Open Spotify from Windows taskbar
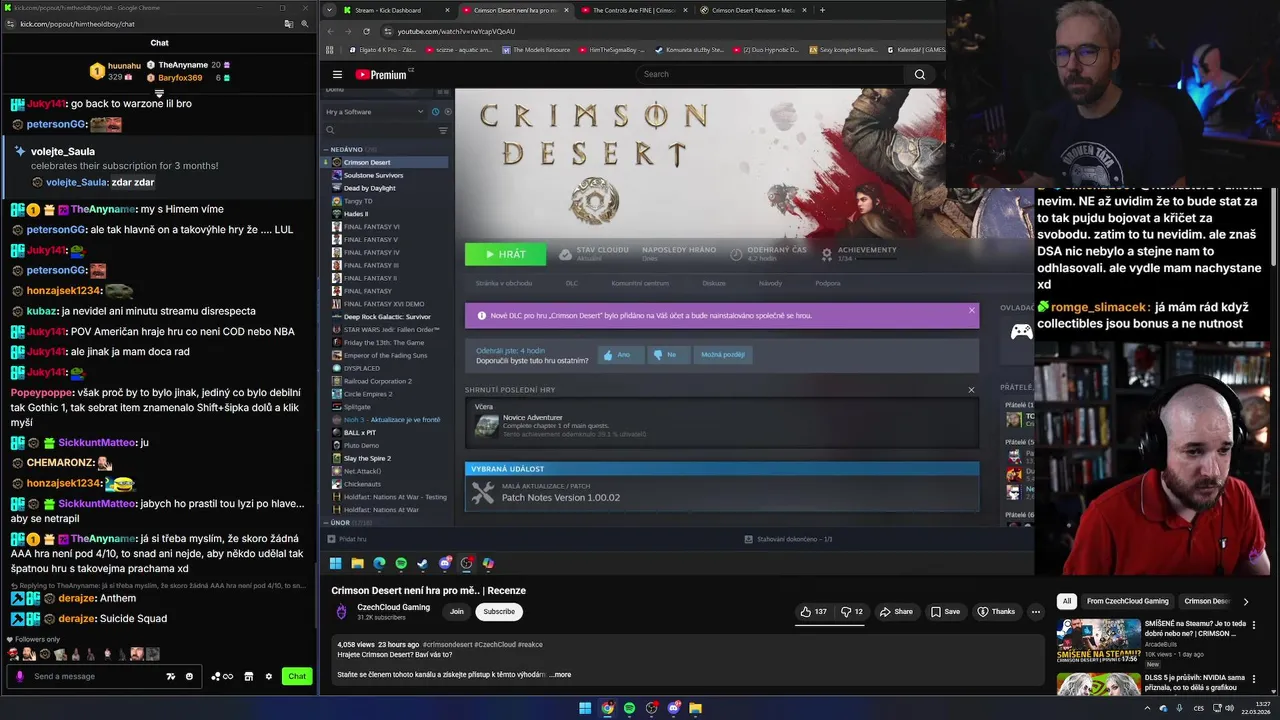This screenshot has height=720, width=1280. point(629,708)
